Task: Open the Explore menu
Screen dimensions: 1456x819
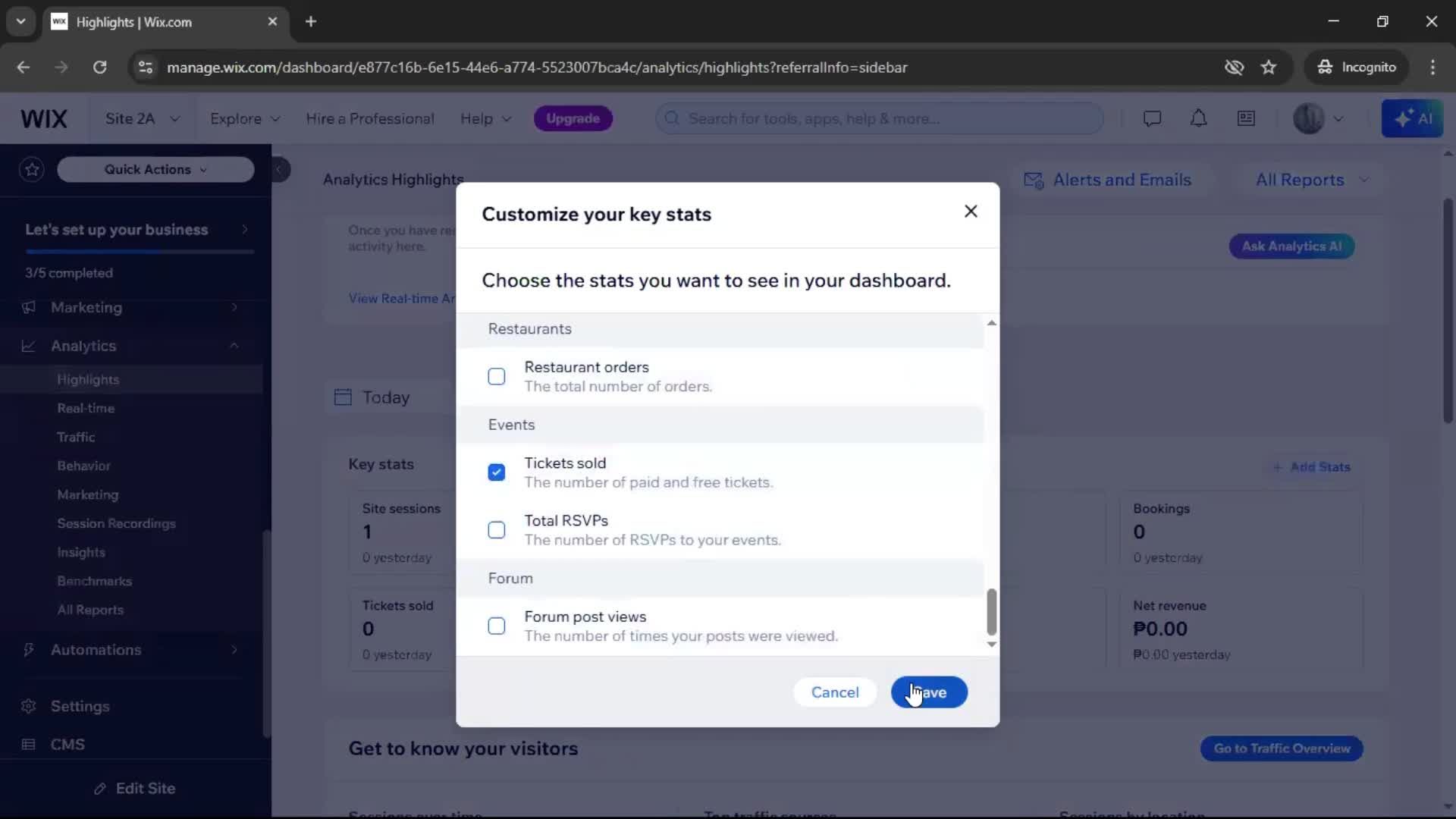Action: click(x=245, y=119)
